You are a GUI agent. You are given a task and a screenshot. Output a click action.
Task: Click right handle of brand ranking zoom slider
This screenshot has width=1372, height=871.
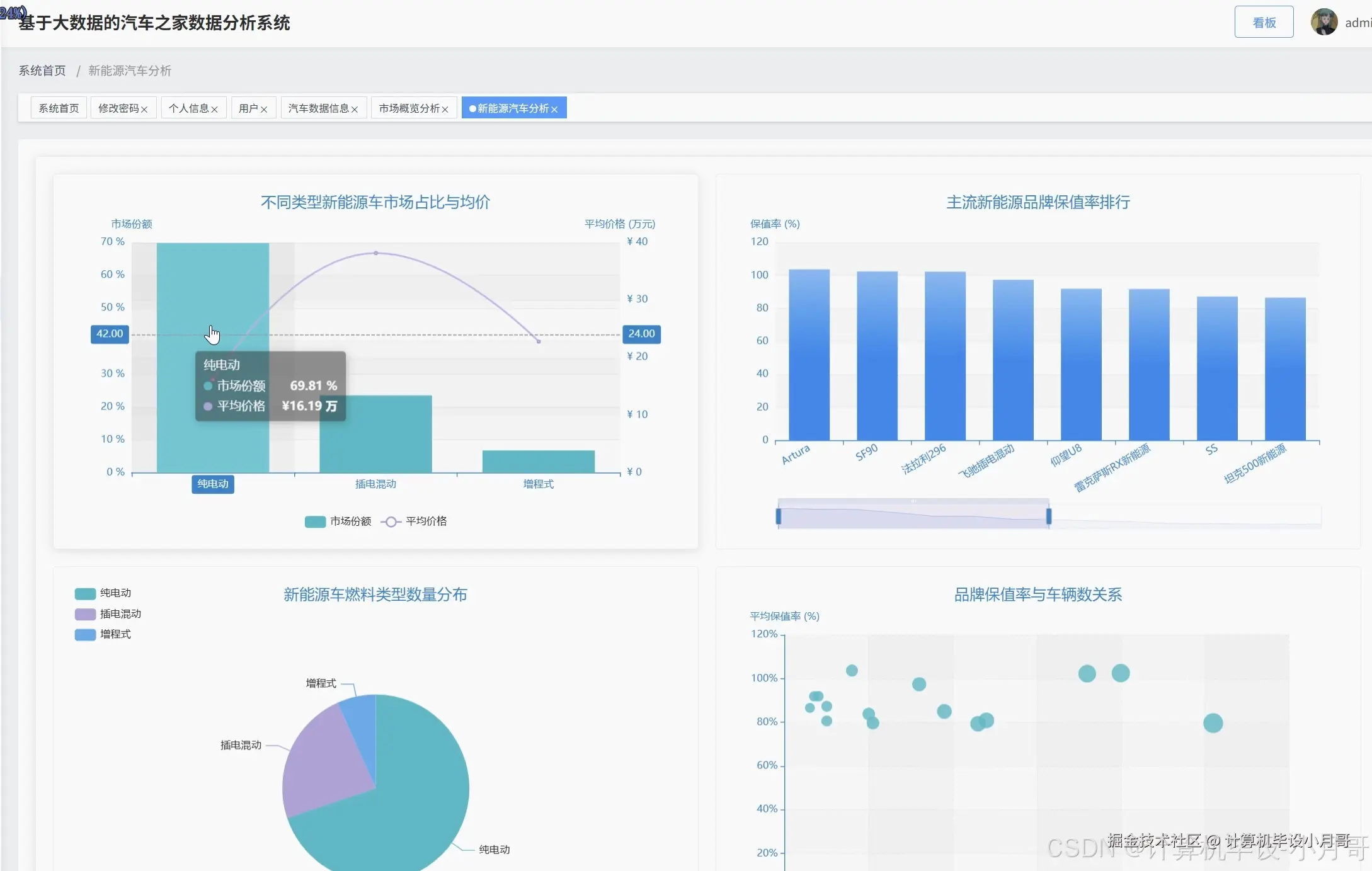click(x=1049, y=516)
